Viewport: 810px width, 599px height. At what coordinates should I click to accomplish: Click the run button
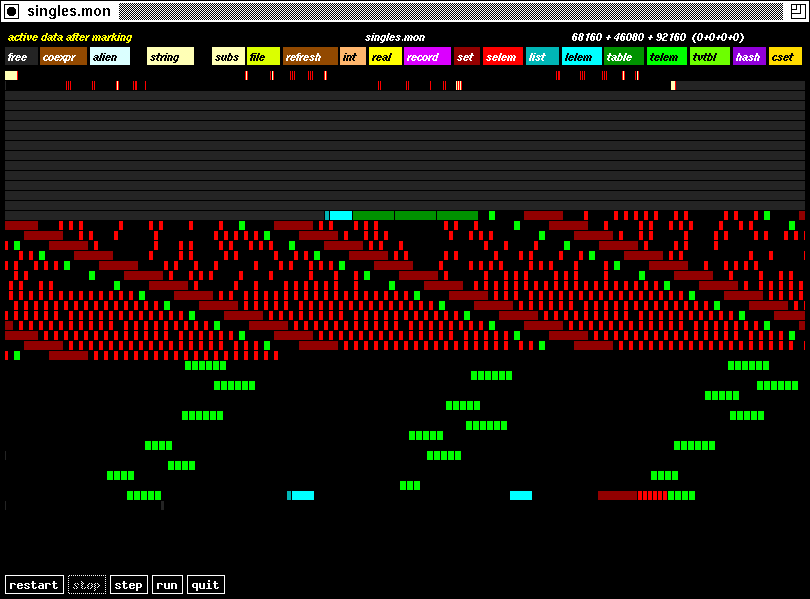point(167,585)
